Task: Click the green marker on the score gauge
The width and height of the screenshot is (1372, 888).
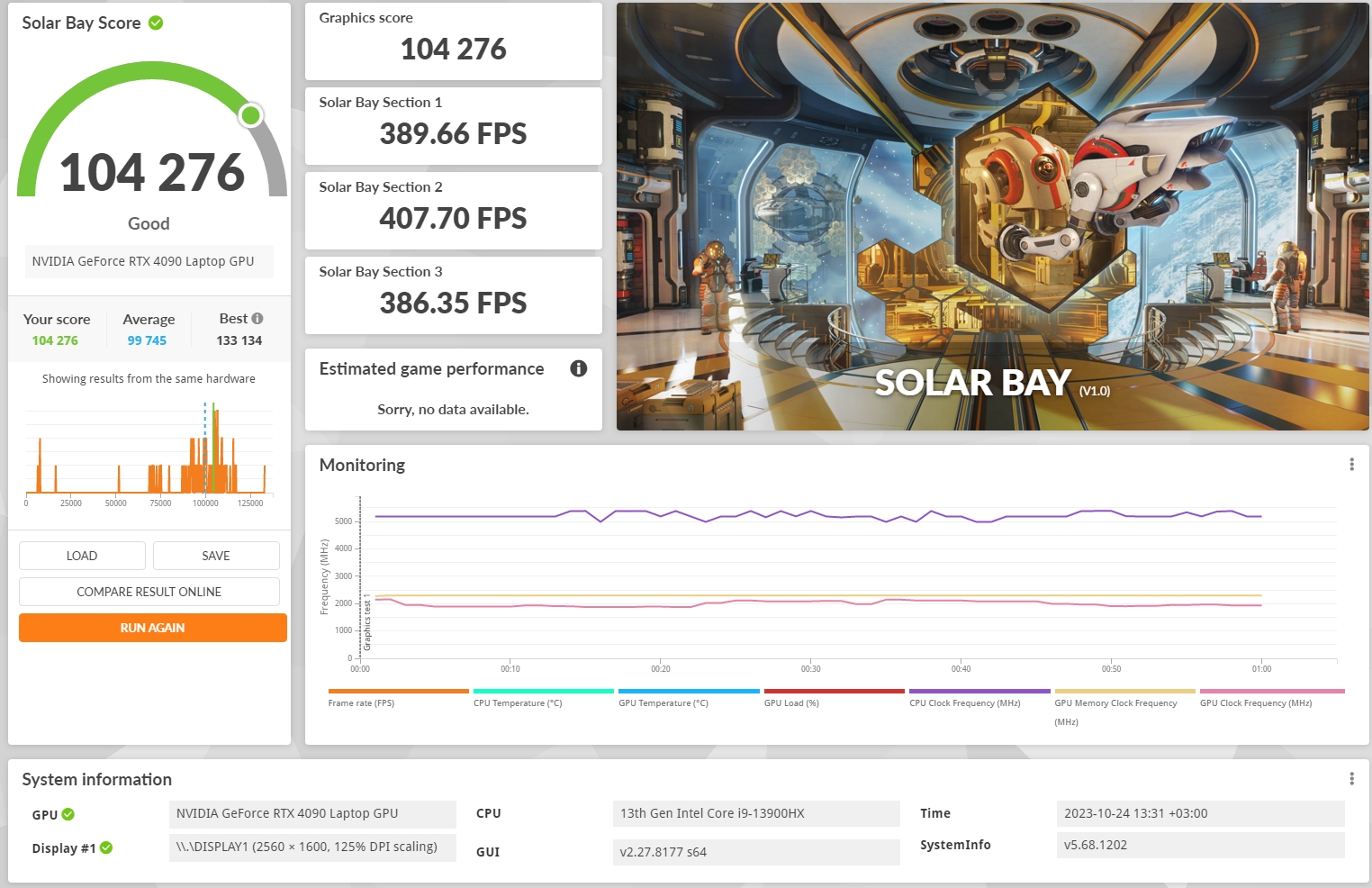Action: (251, 115)
